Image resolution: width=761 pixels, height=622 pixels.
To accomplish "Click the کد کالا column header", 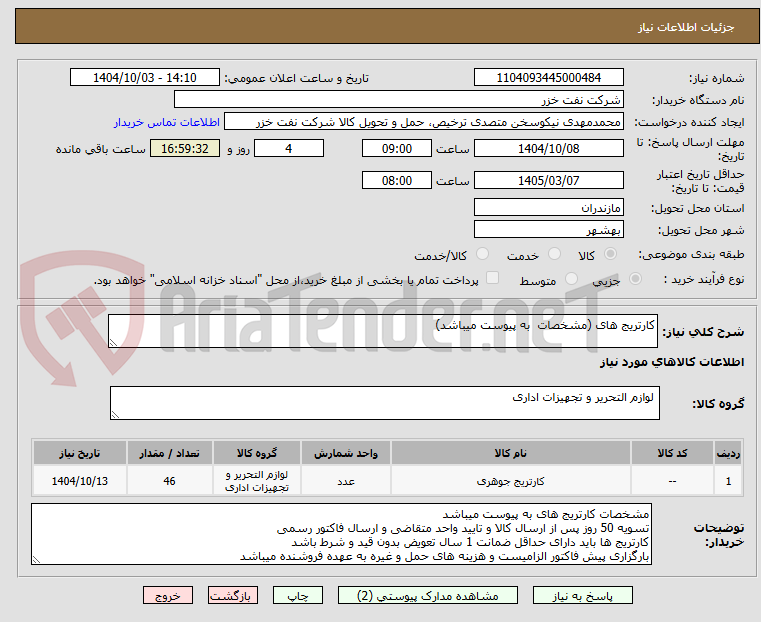I will [672, 453].
